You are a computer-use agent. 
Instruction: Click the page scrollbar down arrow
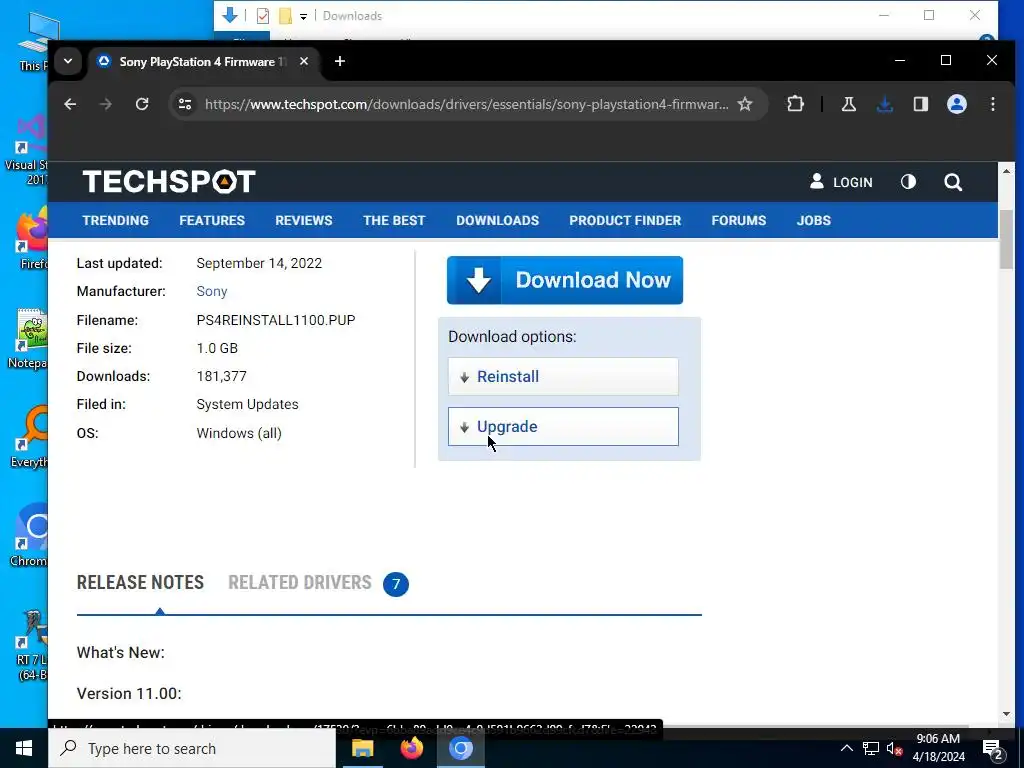pos(1006,714)
